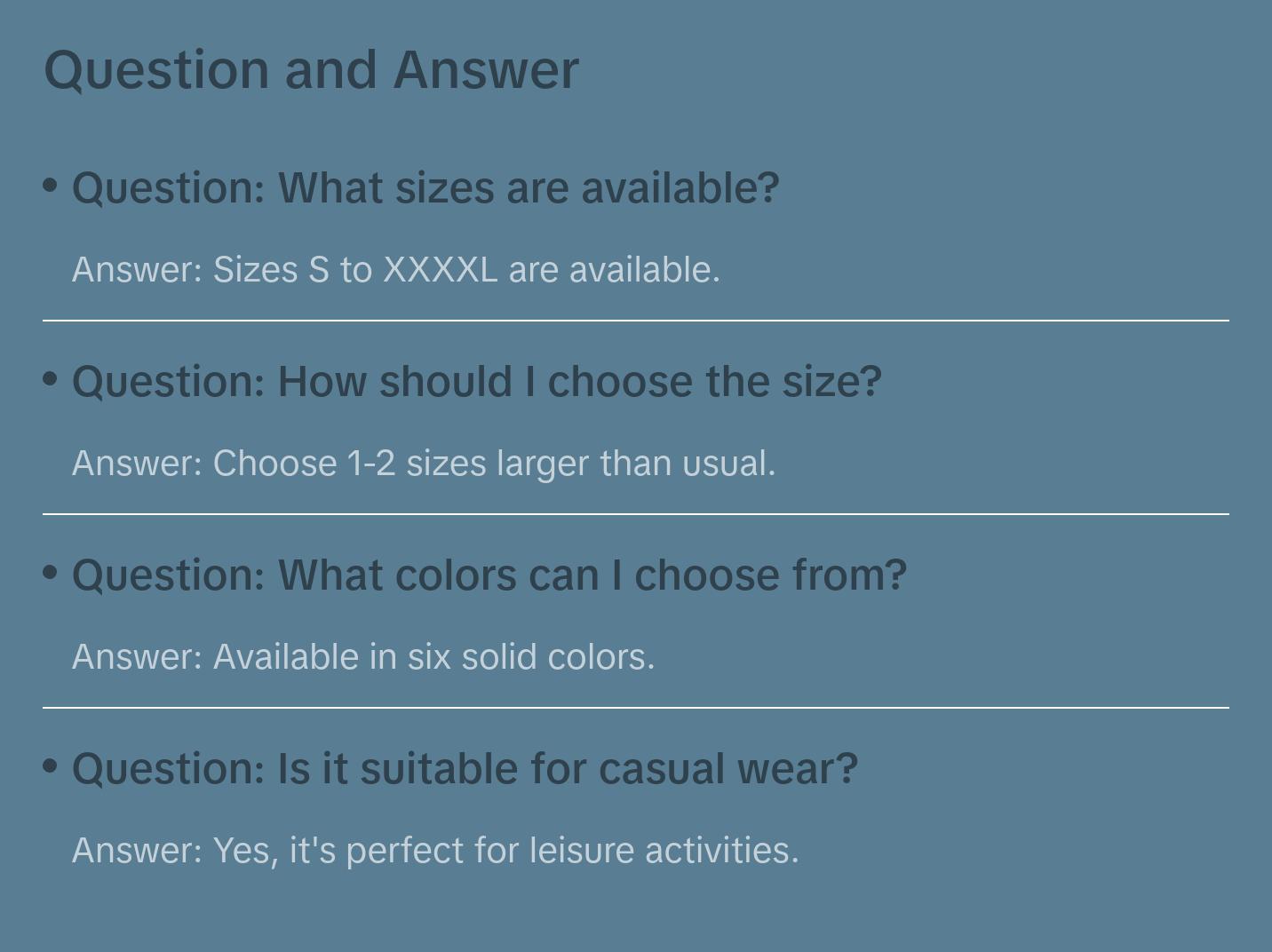Click the "Question and Answer" heading

(x=311, y=69)
